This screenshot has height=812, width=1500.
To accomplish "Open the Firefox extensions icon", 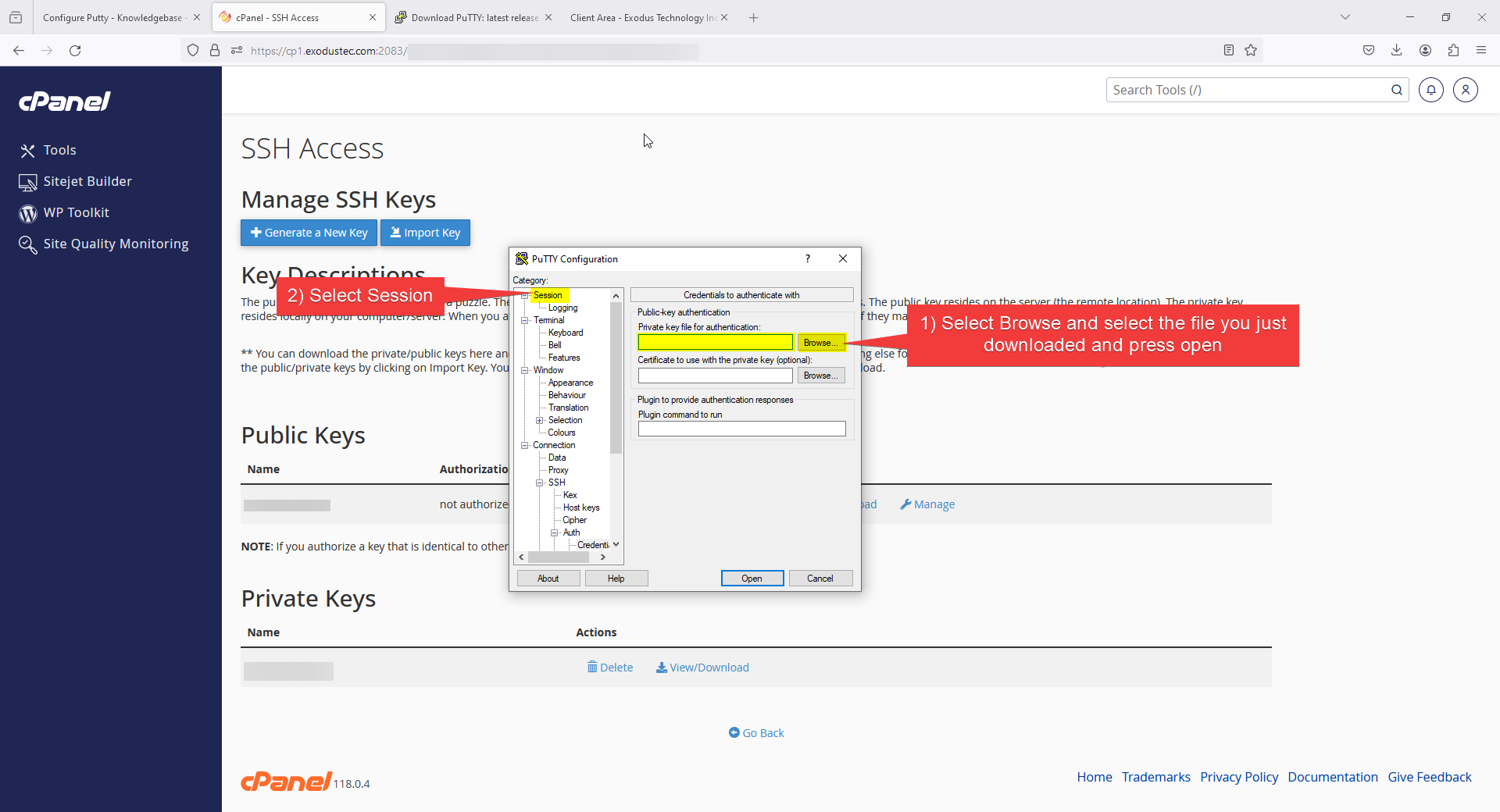I will pos(1453,50).
